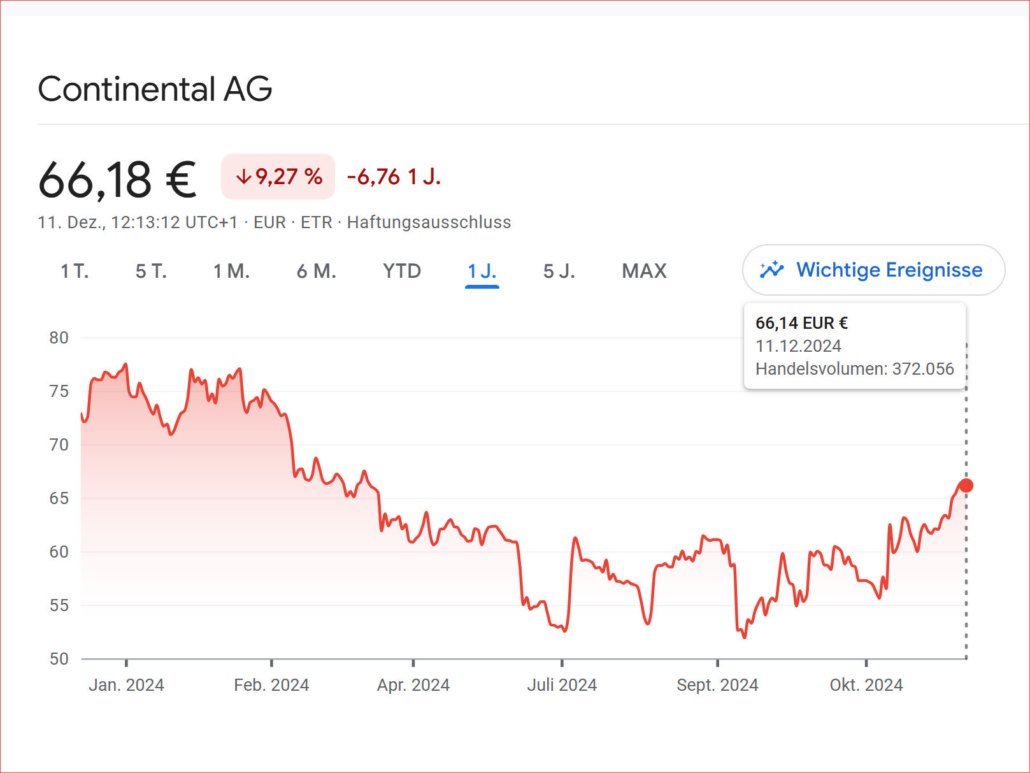This screenshot has height=773, width=1030.
Task: Click the red data point marker on chart
Action: [966, 485]
